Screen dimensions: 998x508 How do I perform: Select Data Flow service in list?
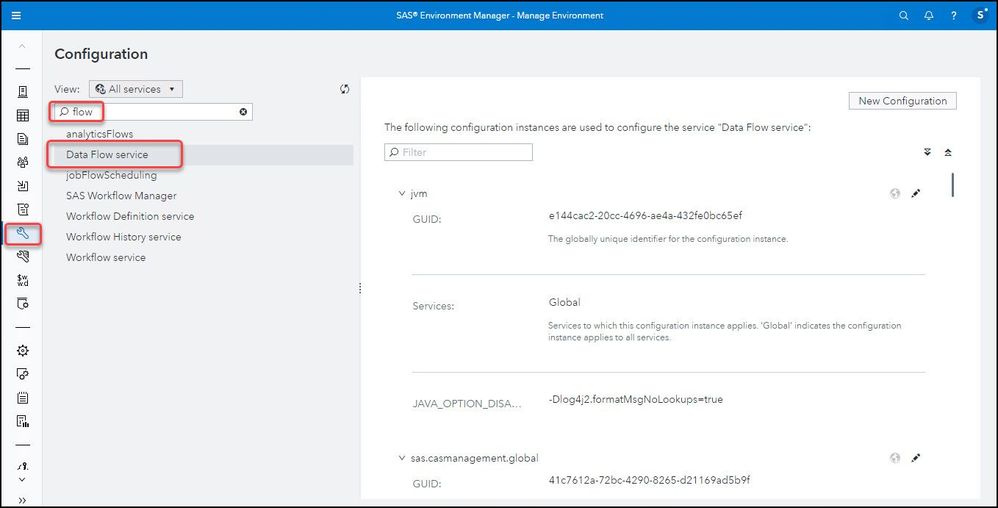pos(107,155)
